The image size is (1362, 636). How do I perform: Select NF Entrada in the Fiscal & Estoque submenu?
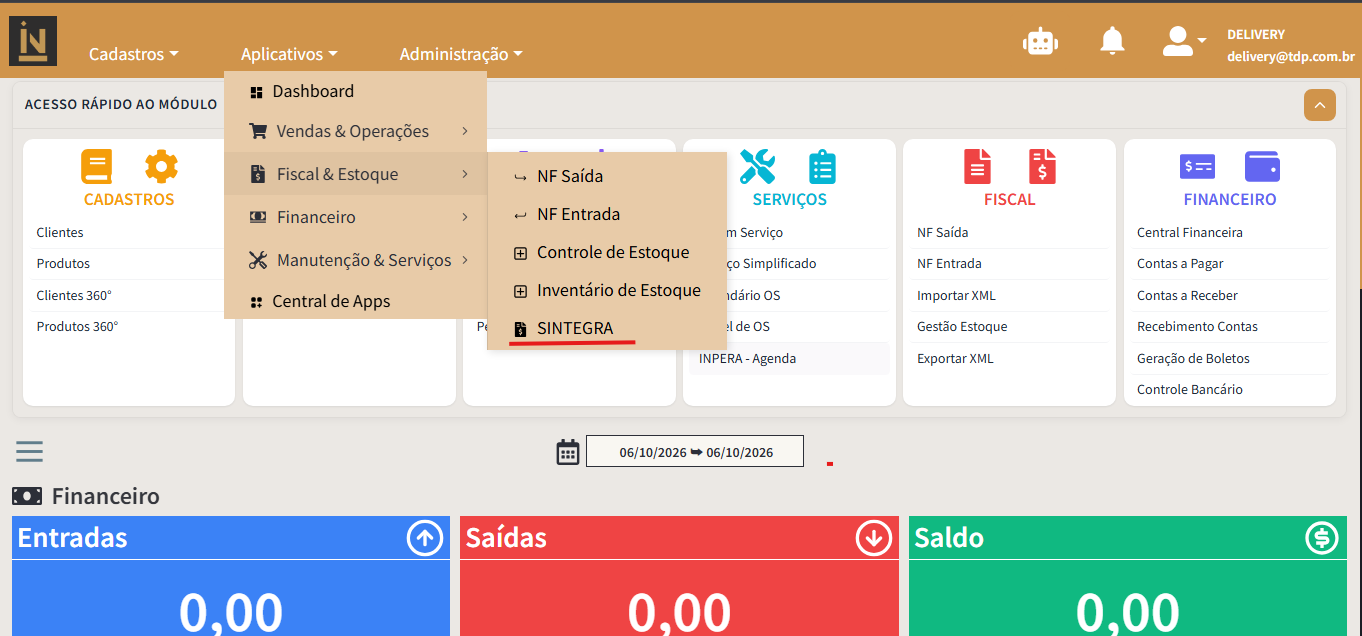606,214
